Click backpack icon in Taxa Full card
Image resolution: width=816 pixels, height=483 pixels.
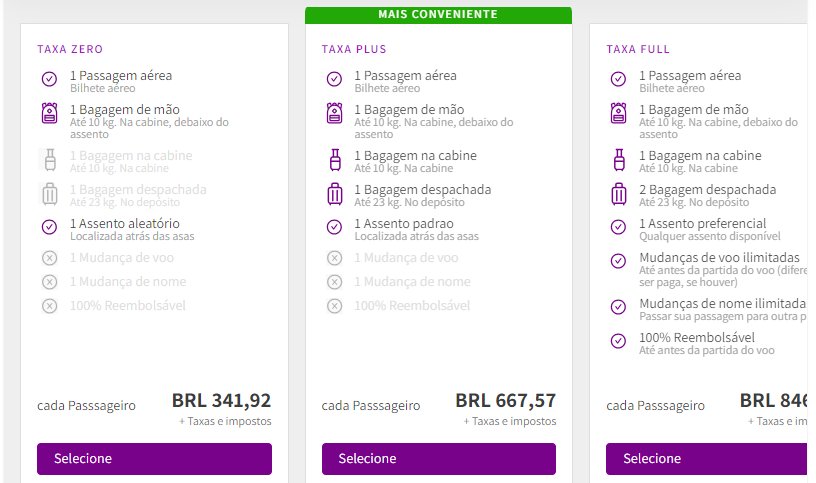pos(619,113)
